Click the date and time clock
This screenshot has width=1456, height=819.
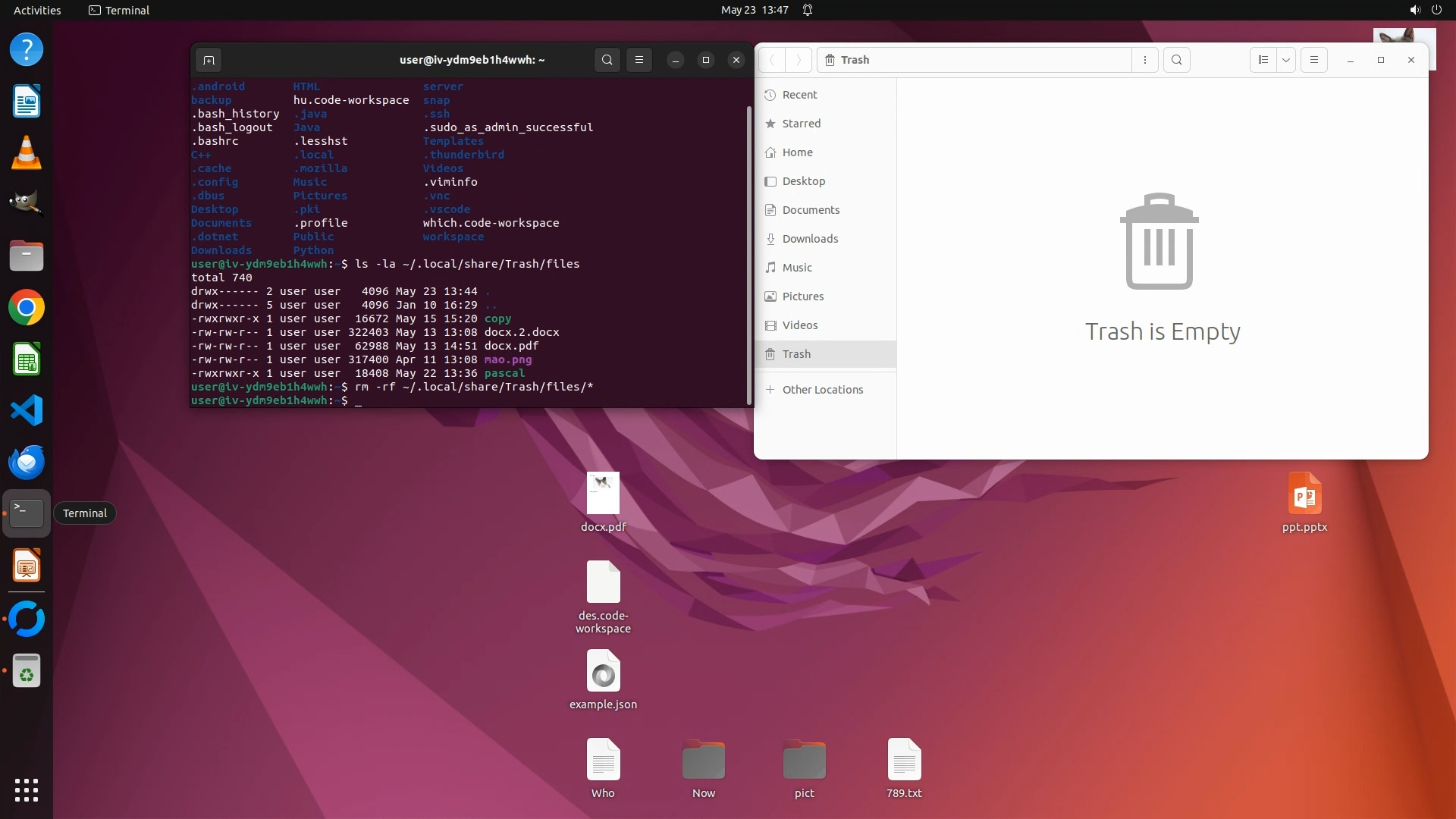(x=754, y=10)
